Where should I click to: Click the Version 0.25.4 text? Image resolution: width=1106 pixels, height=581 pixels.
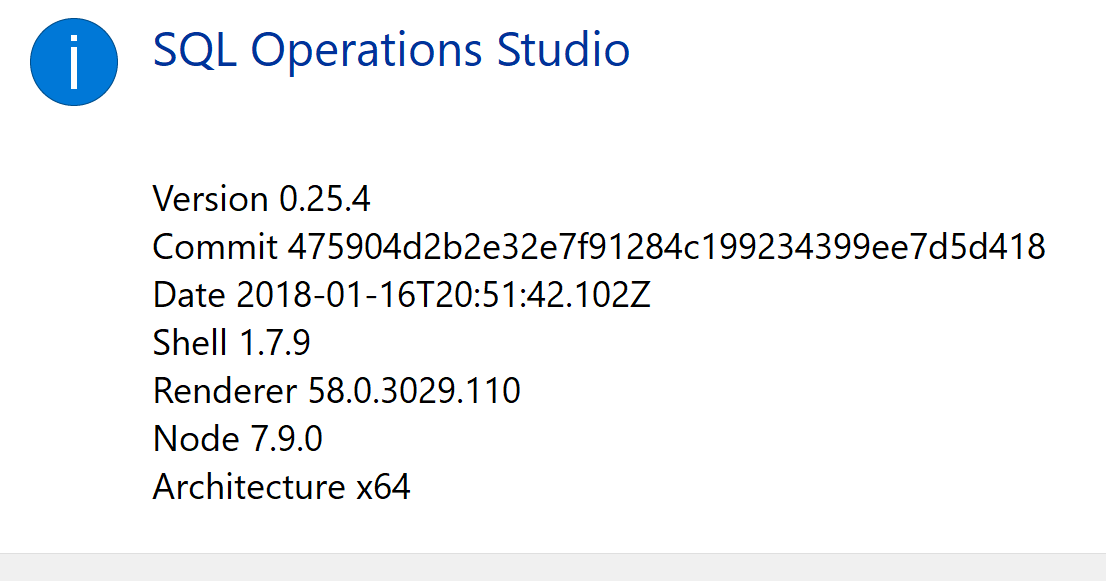[260, 199]
